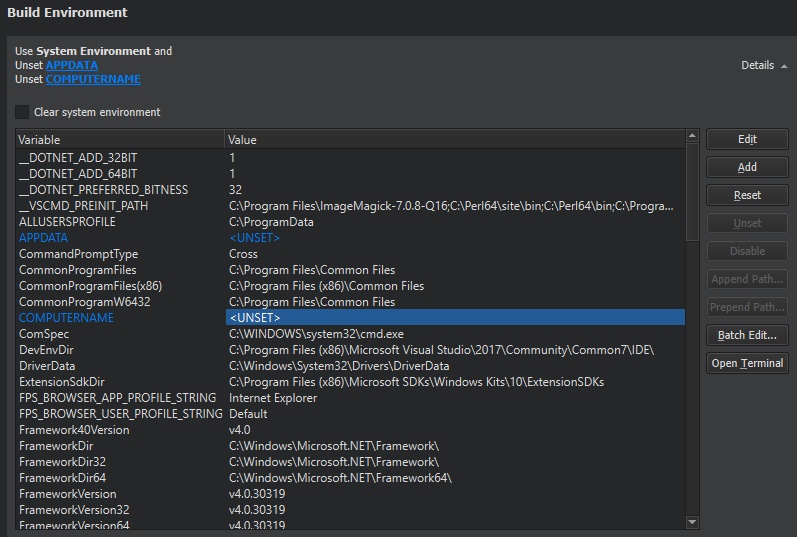Viewport: 797px width, 537px height.
Task: Open the Batch Edit dialog
Action: tap(747, 335)
